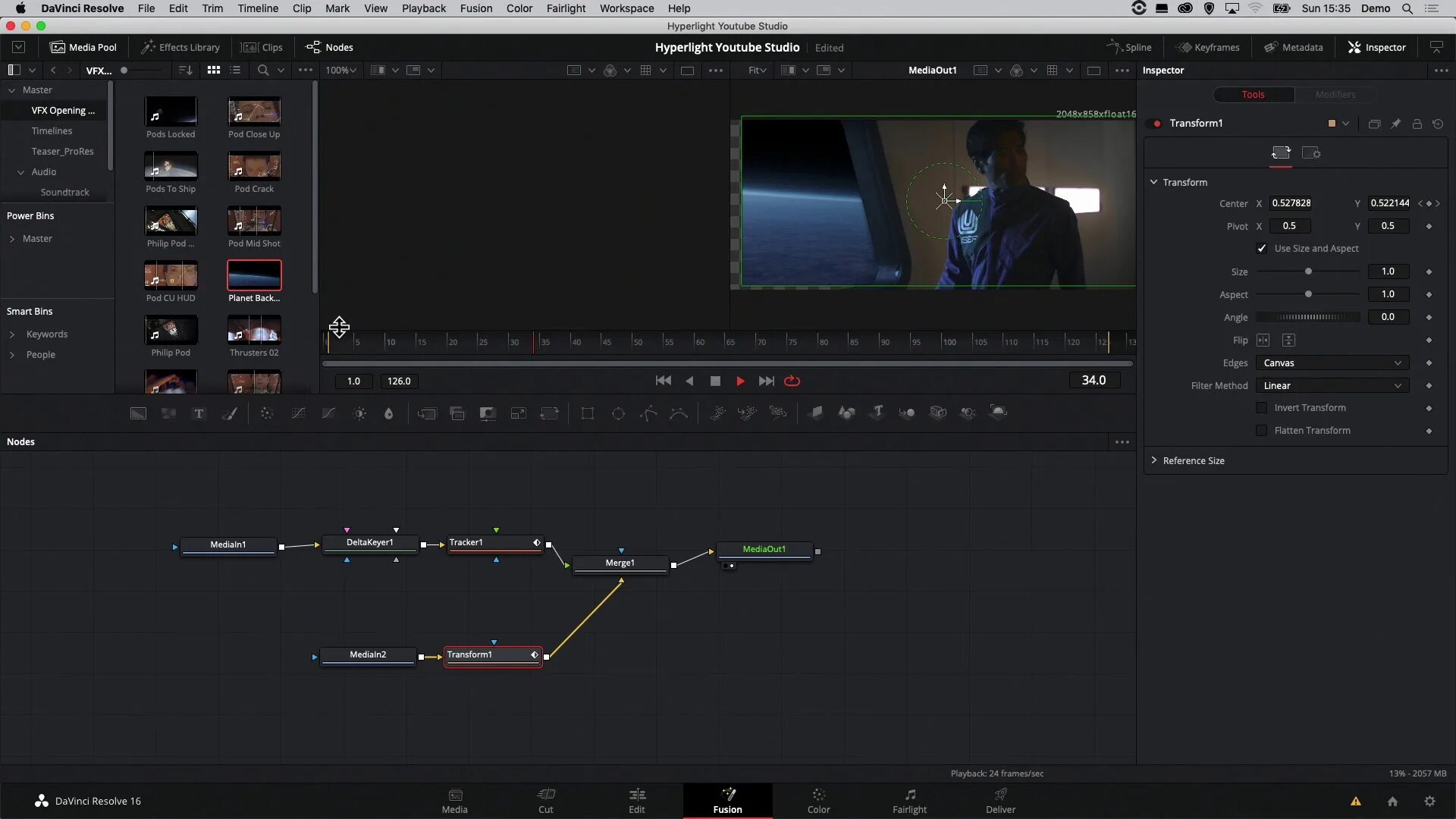The height and width of the screenshot is (819, 1456).
Task: Select the Rectangle mask tool
Action: 588,413
